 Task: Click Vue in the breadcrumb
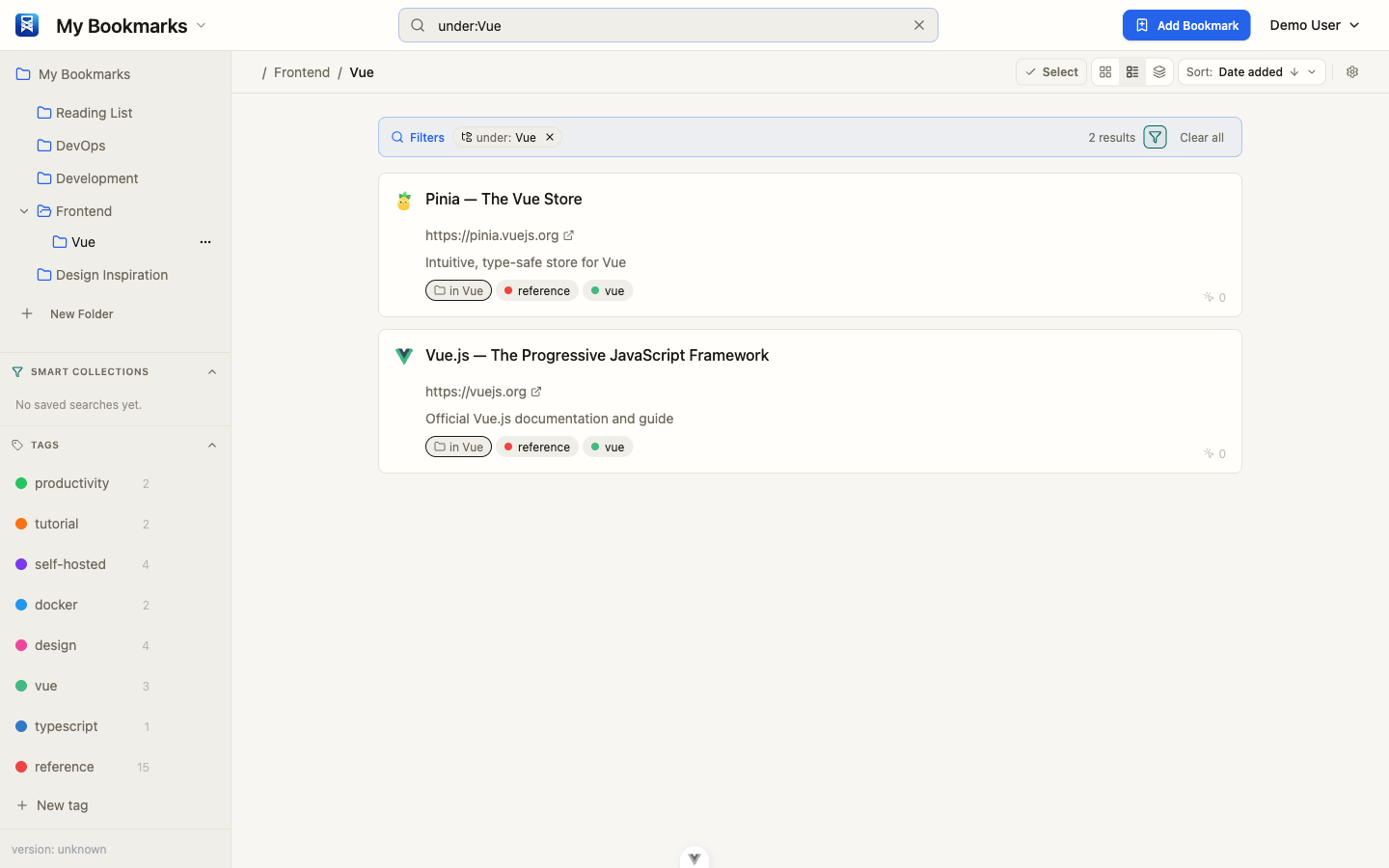point(362,72)
